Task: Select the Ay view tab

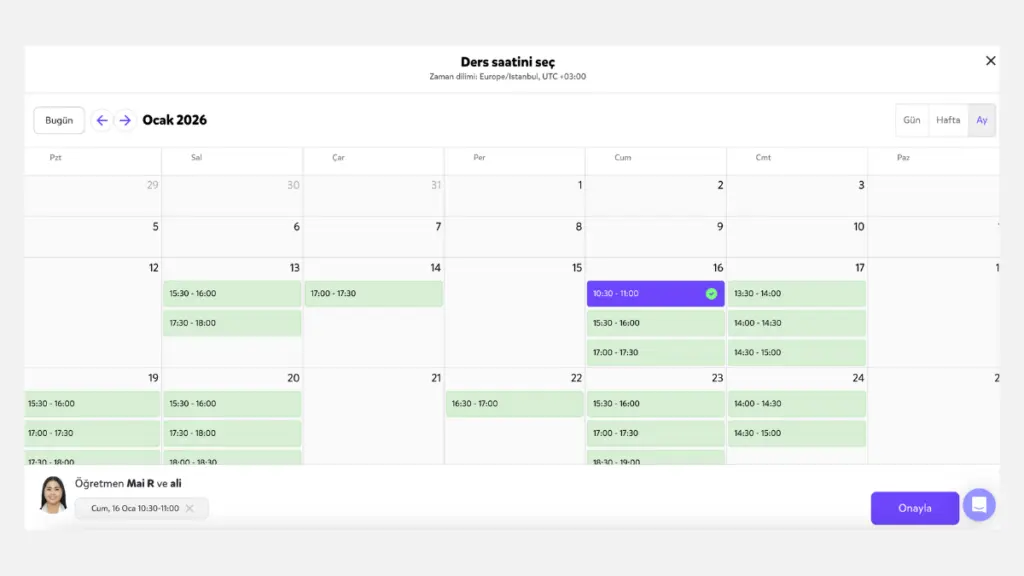Action: pos(982,120)
